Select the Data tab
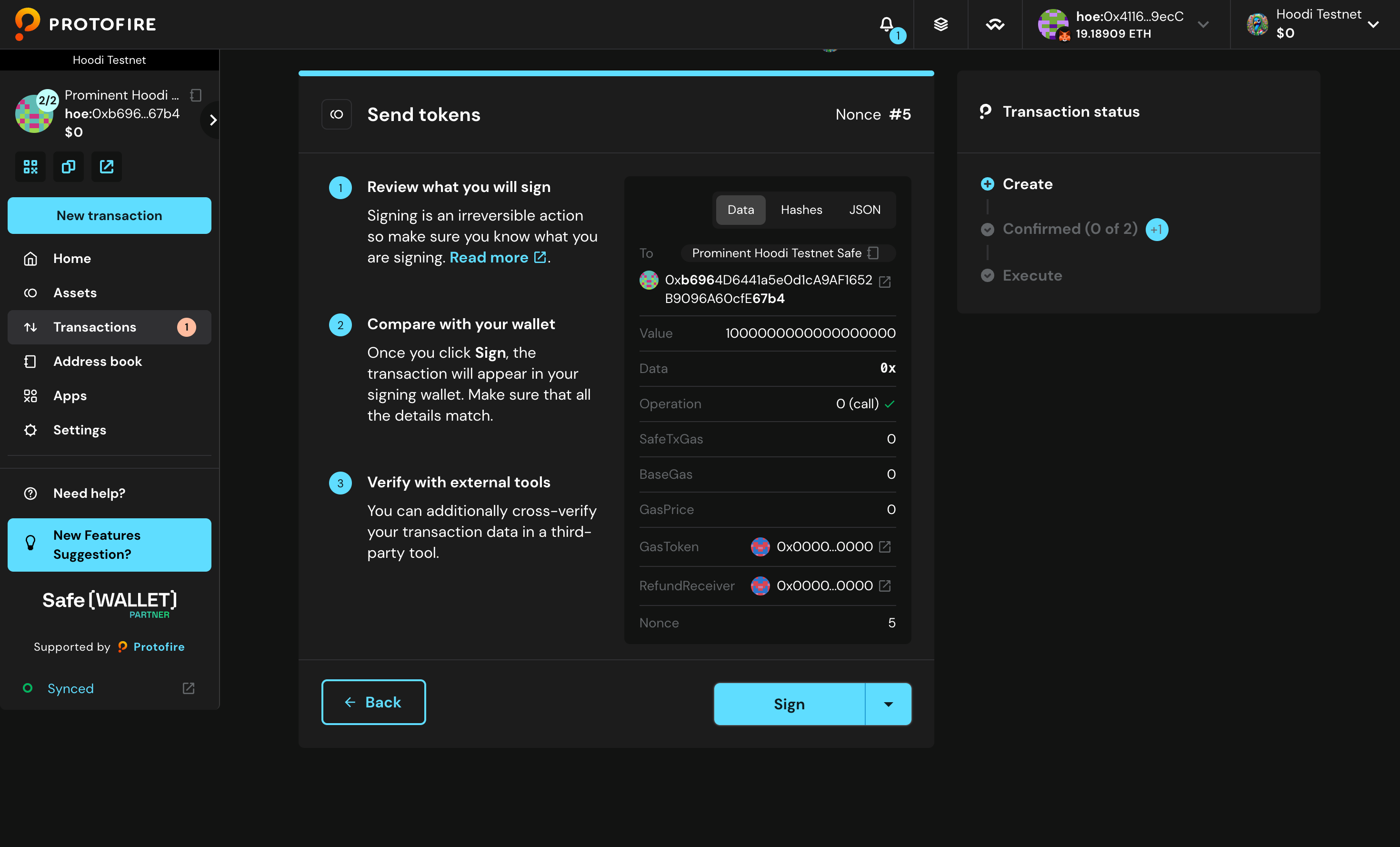1400x847 pixels. coord(740,210)
